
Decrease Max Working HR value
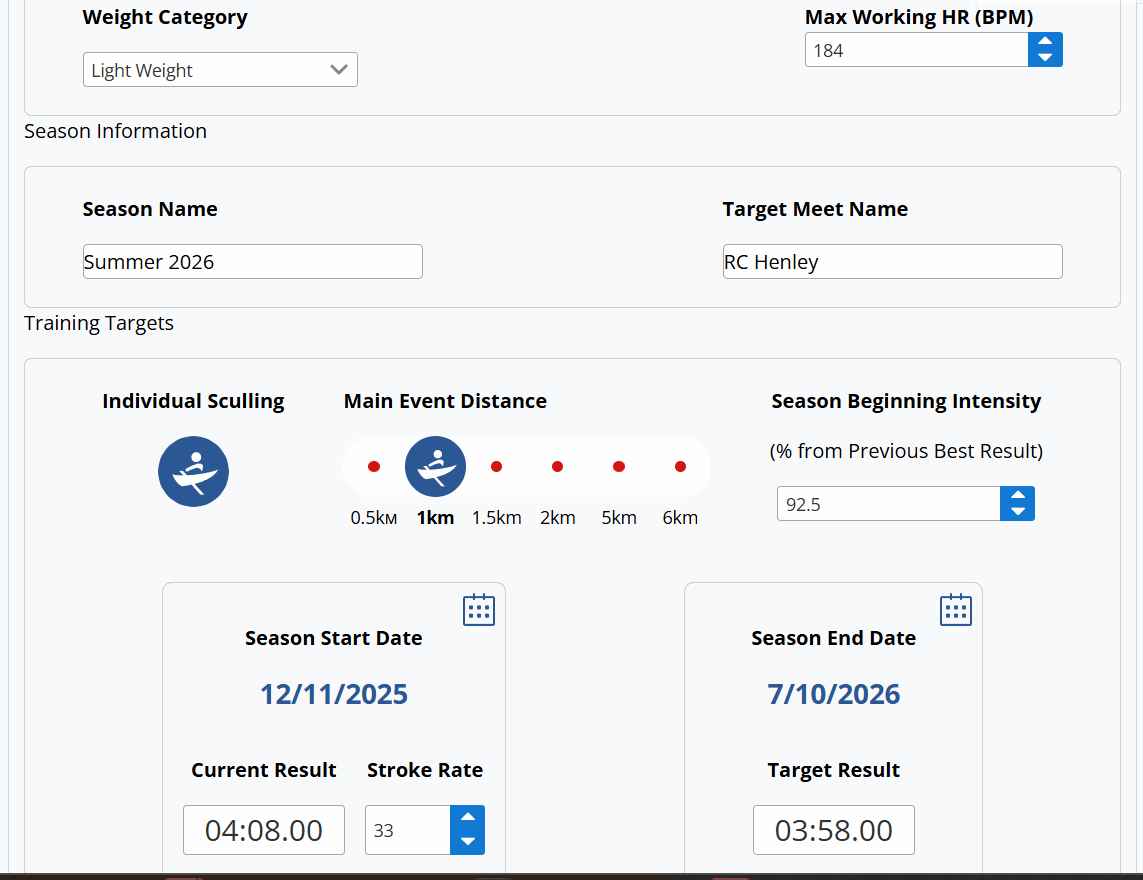(x=1045, y=58)
